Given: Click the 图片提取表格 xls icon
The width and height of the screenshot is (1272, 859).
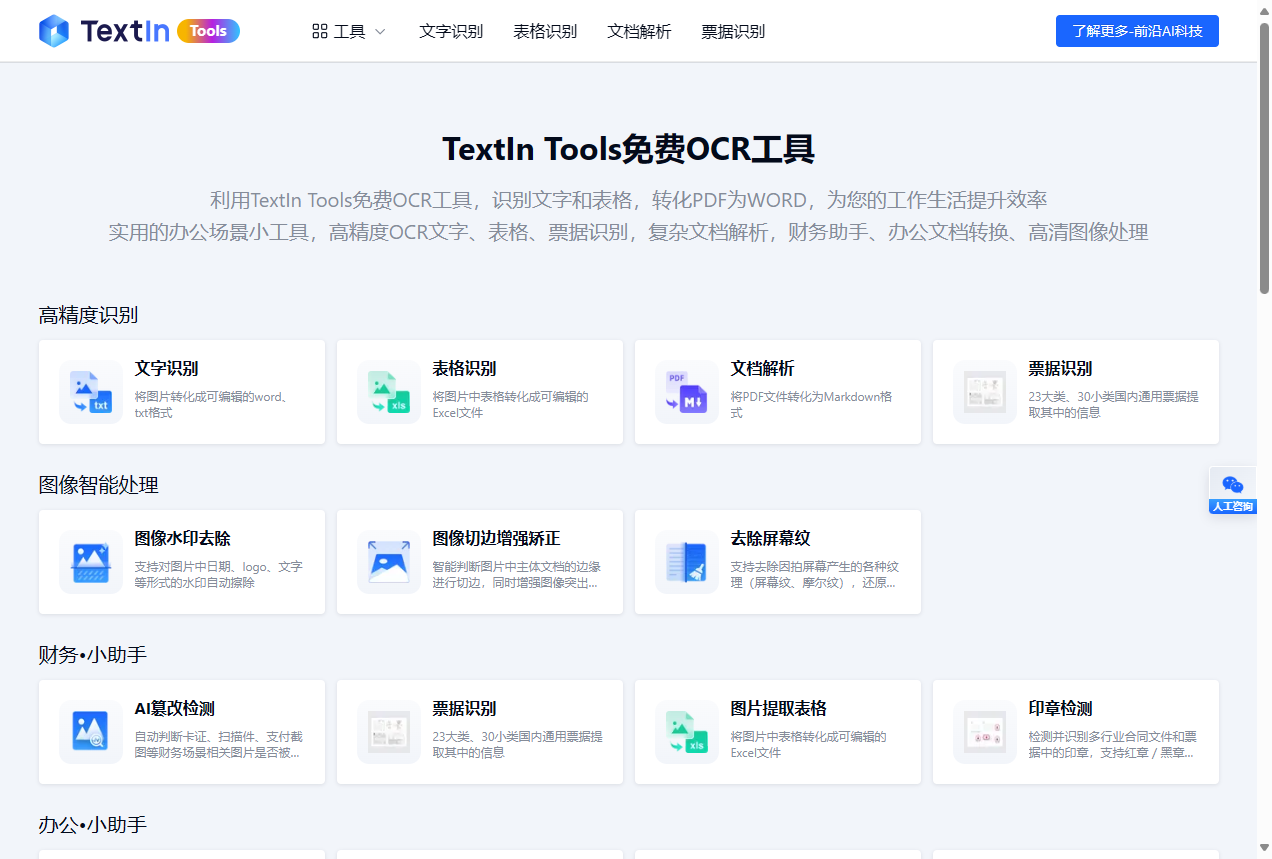Looking at the screenshot, I should [686, 732].
